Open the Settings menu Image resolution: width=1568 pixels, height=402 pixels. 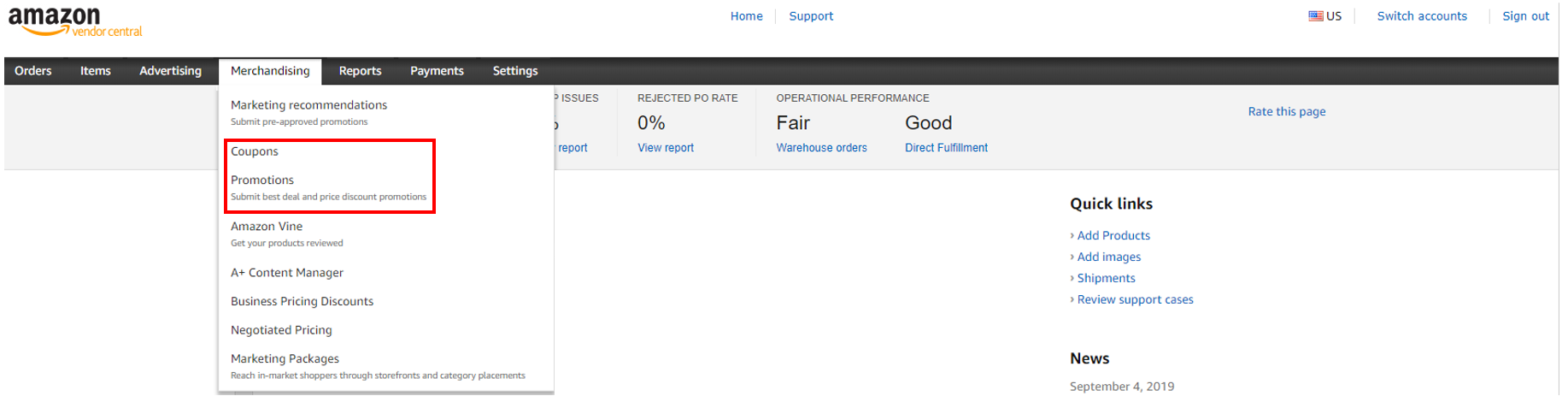pyautogui.click(x=515, y=71)
